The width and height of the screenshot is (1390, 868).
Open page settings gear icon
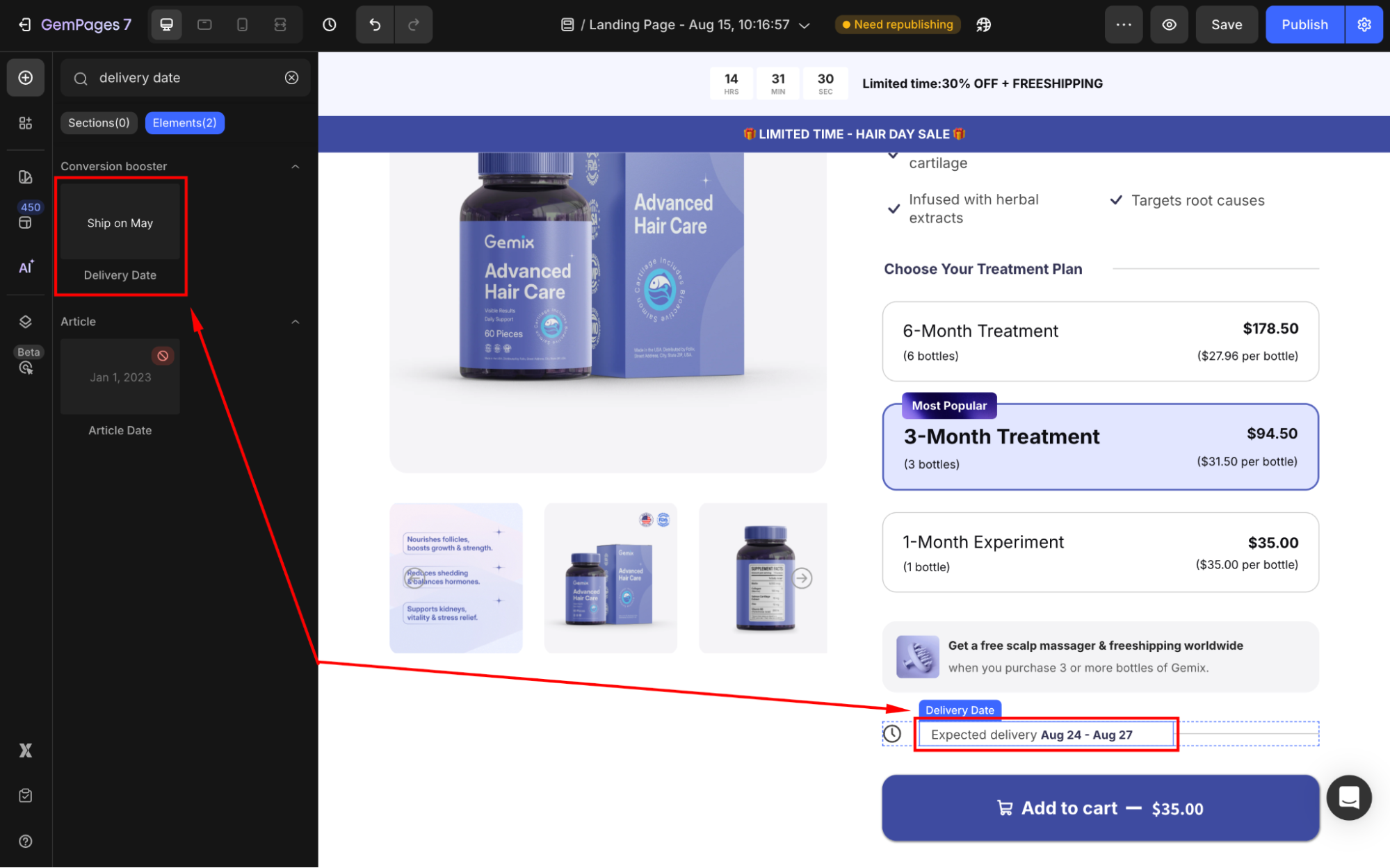[1364, 25]
